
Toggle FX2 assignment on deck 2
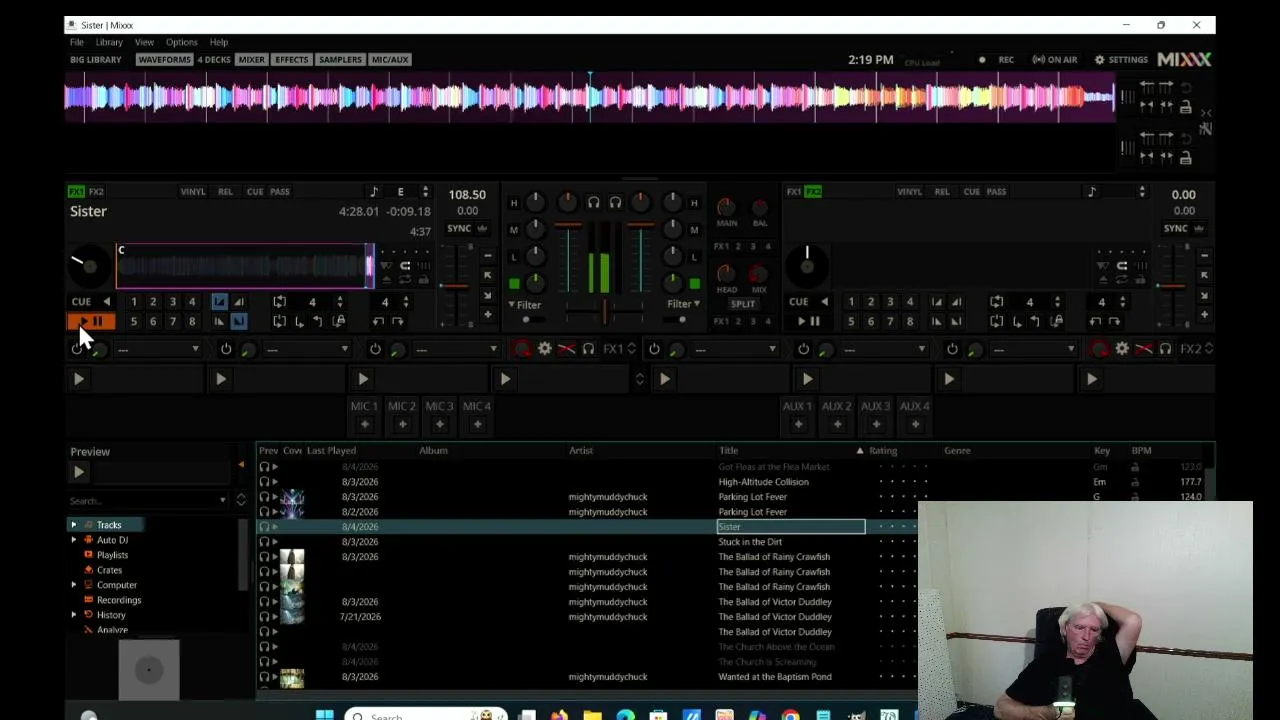[x=813, y=191]
